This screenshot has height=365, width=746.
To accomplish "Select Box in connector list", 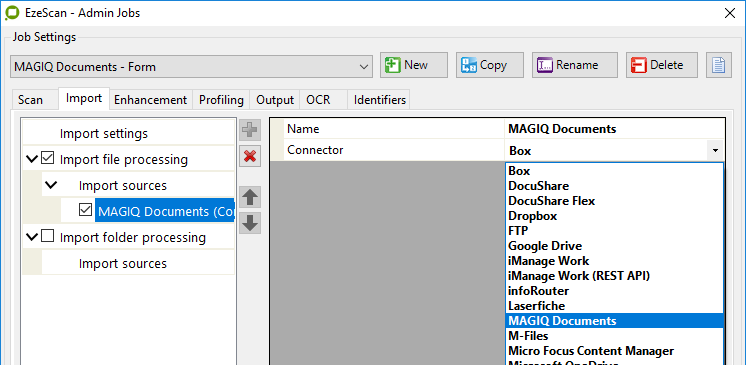I will 614,170.
